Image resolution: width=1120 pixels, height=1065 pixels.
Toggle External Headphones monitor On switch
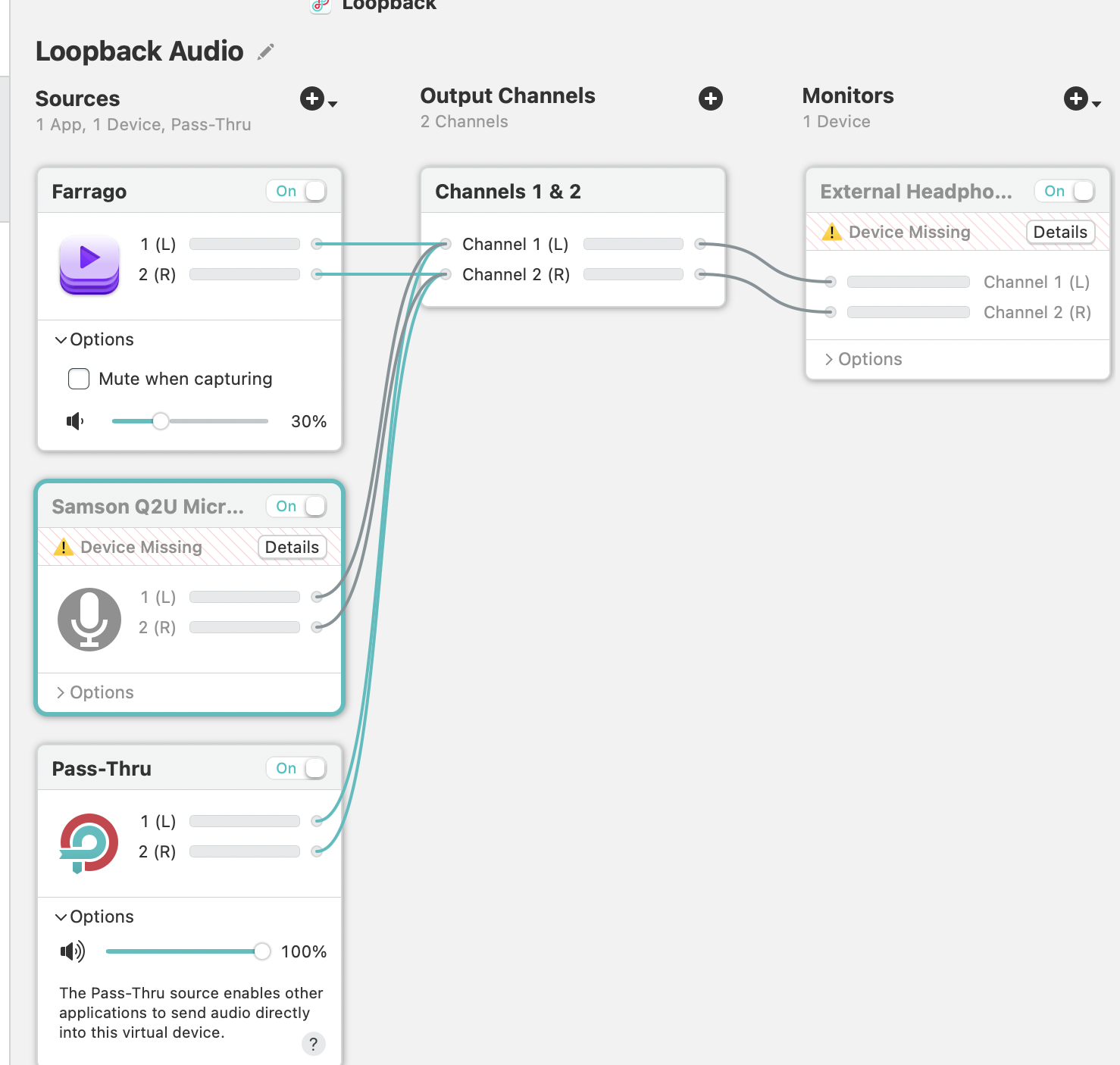coord(1065,191)
